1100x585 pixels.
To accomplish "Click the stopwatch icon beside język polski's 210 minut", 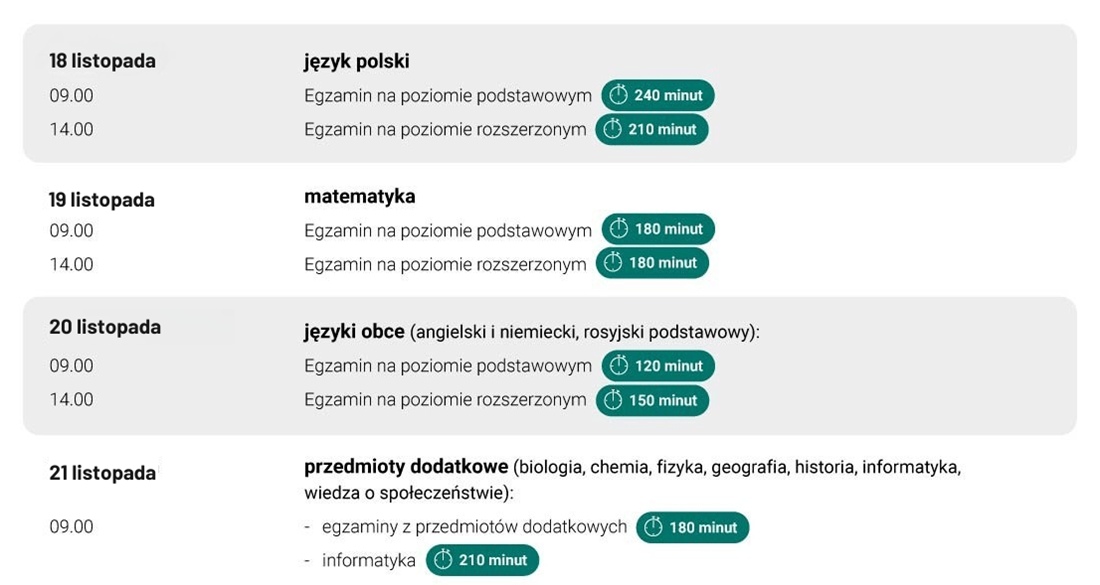I will coord(613,129).
